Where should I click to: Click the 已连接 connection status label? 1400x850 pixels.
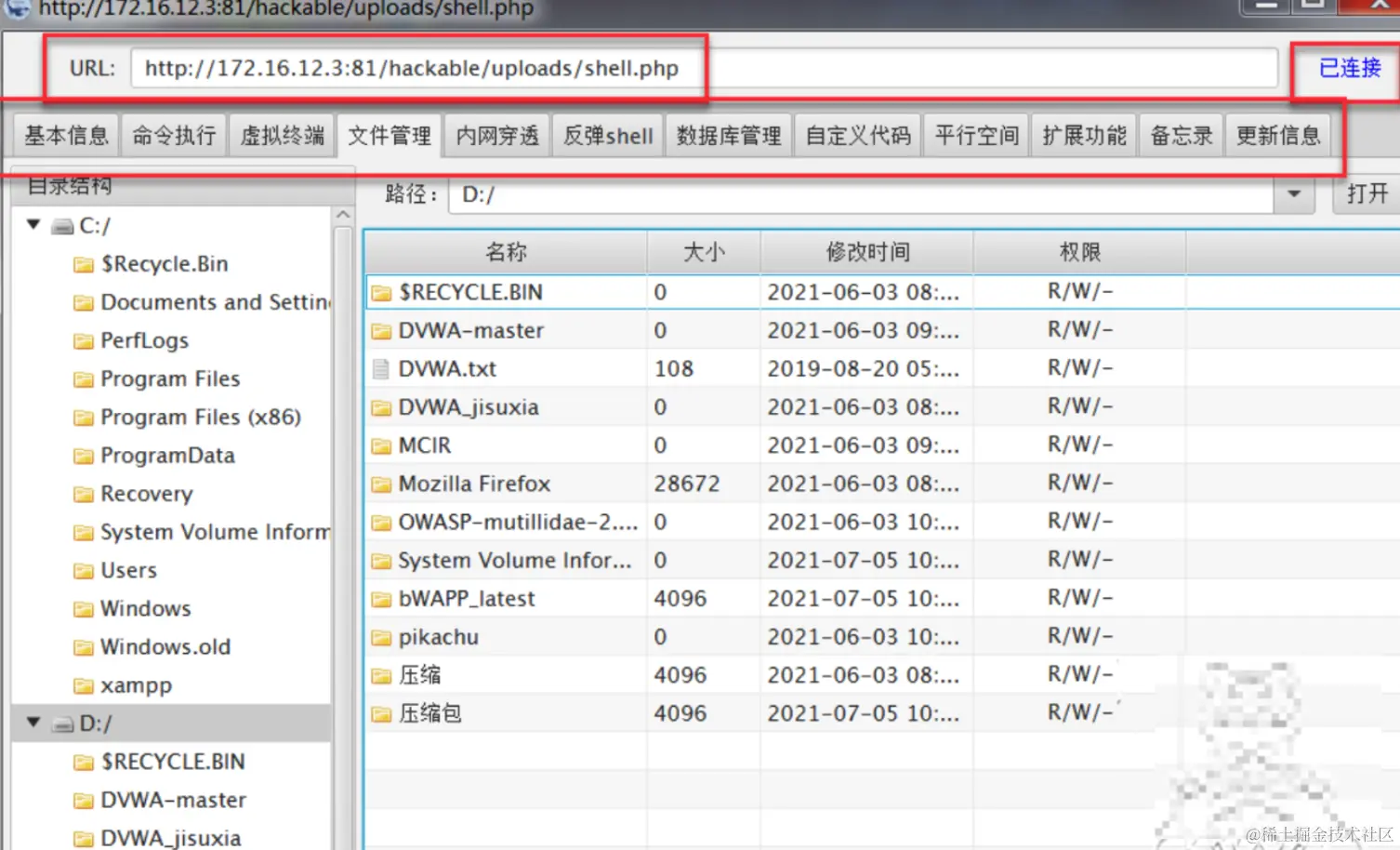click(x=1350, y=68)
